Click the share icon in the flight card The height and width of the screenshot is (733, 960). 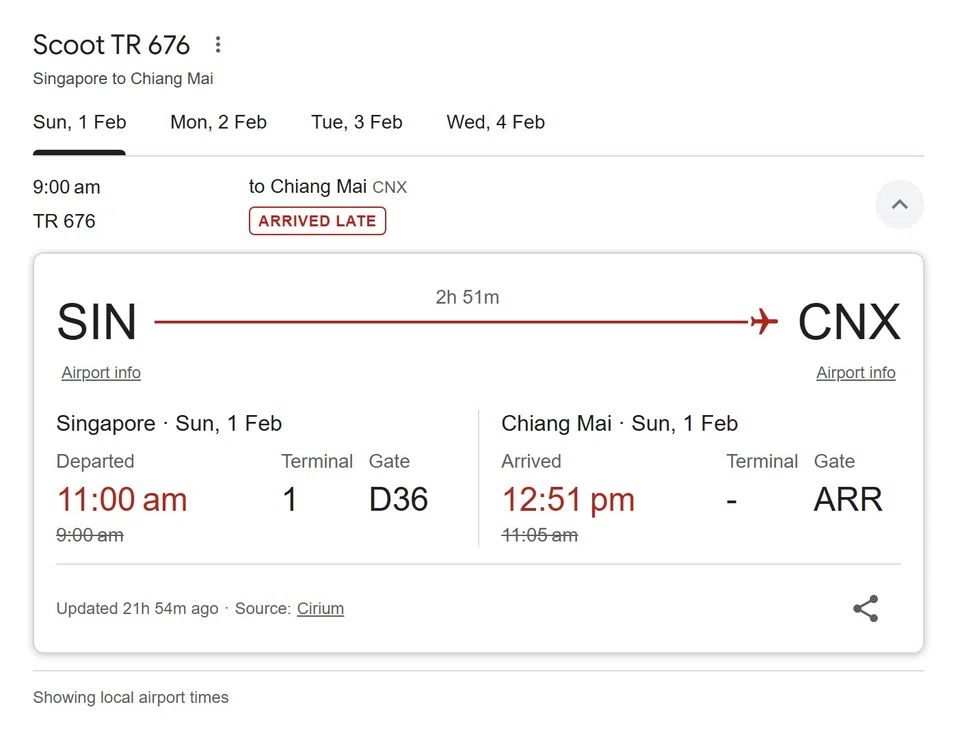pos(865,608)
